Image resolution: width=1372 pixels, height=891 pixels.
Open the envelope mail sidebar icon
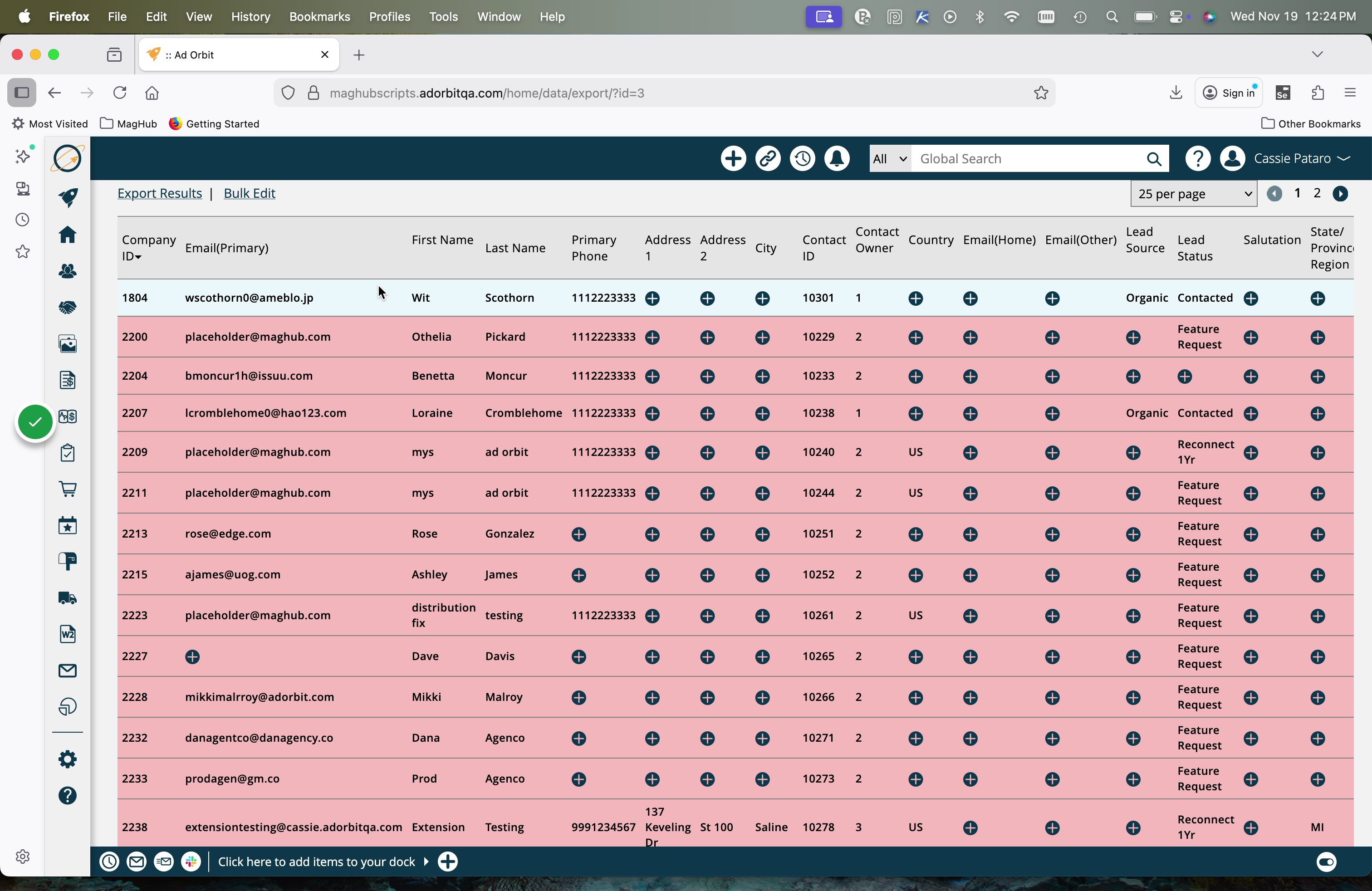pyautogui.click(x=68, y=671)
